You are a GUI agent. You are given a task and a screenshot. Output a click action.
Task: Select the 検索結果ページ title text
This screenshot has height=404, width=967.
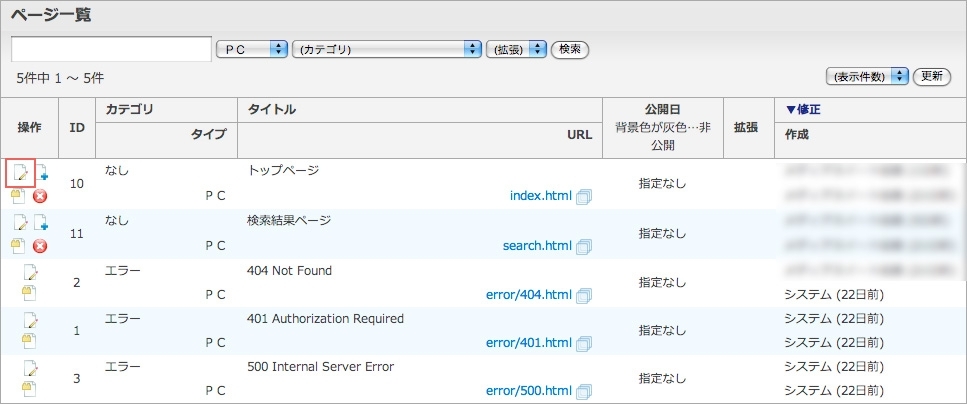[x=289, y=220]
